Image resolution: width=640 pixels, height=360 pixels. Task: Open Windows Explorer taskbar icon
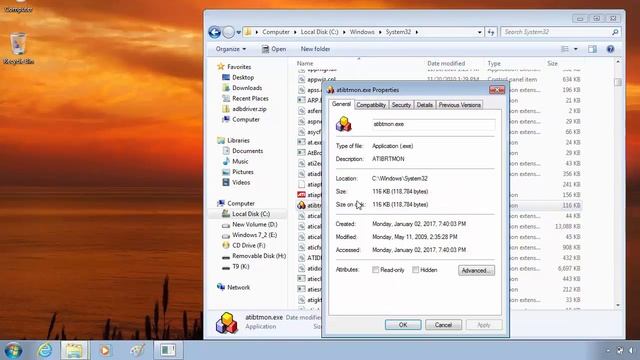74,350
